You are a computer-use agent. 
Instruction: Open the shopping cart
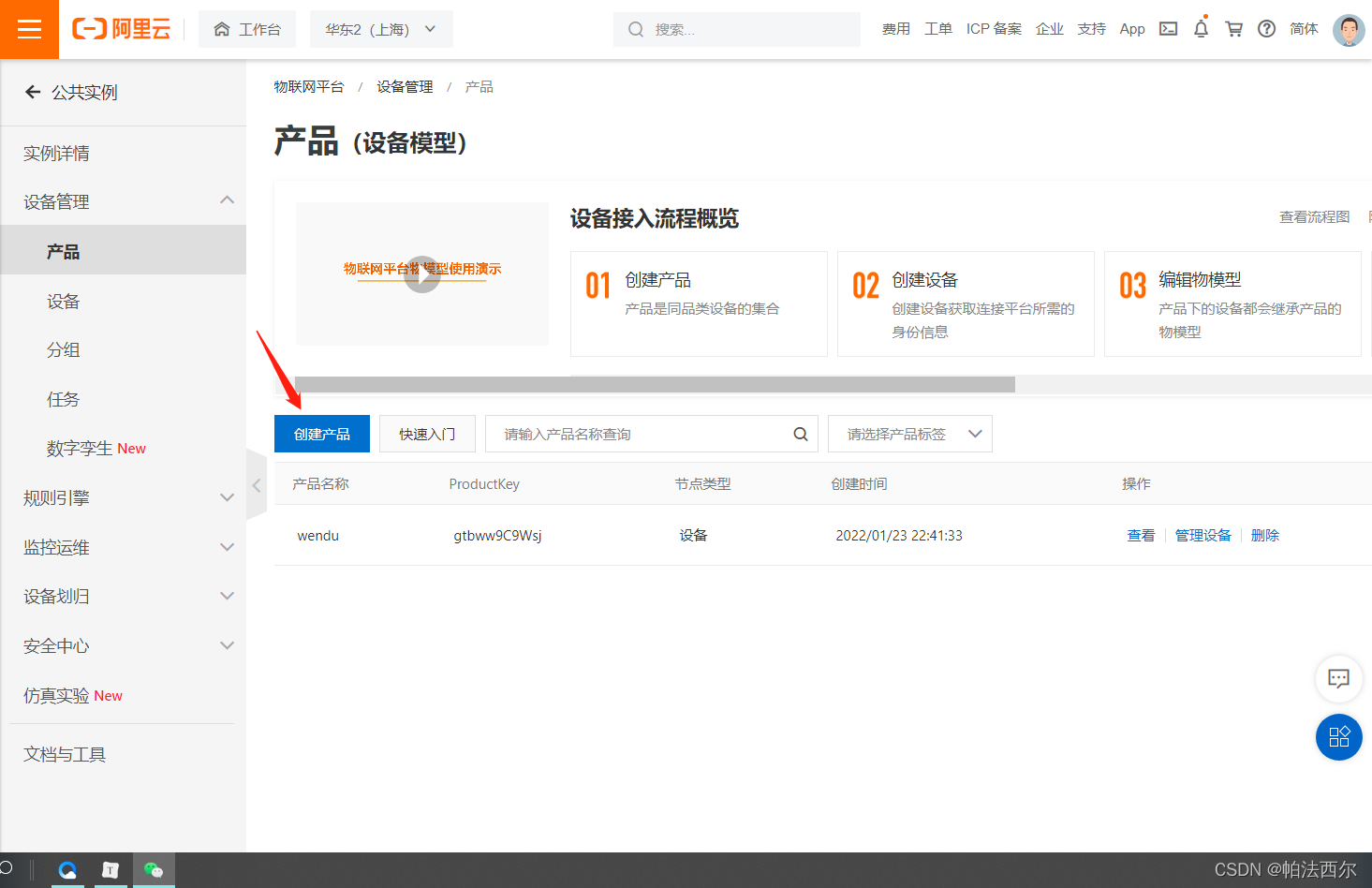coord(1233,29)
